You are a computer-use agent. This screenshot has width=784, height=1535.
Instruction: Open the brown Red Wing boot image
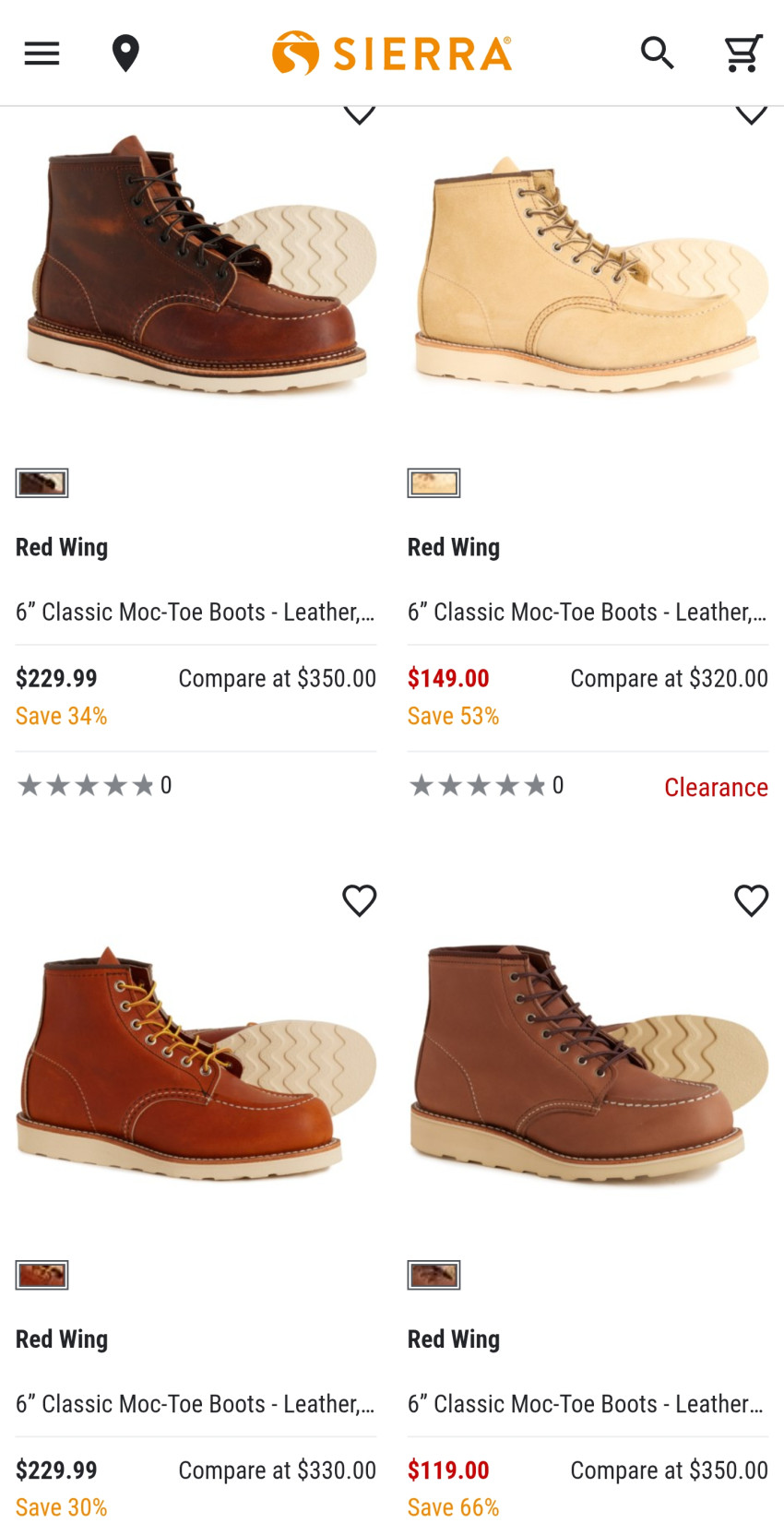pos(196,268)
